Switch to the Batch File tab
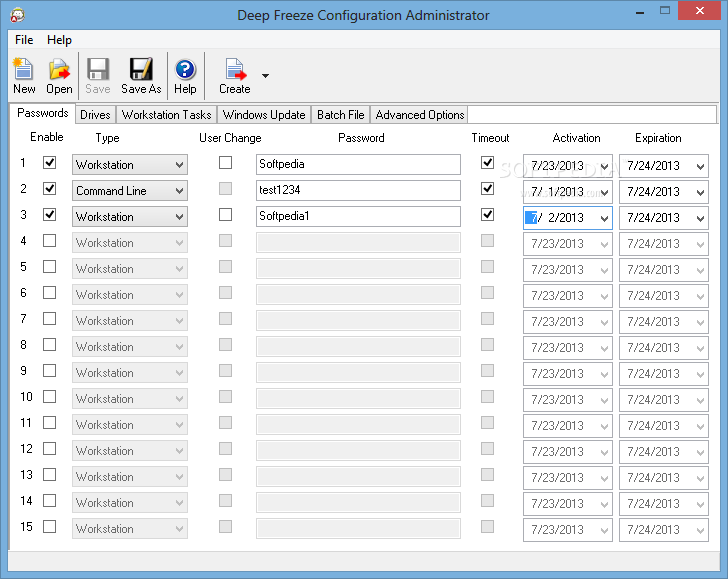This screenshot has width=728, height=579. [x=340, y=115]
